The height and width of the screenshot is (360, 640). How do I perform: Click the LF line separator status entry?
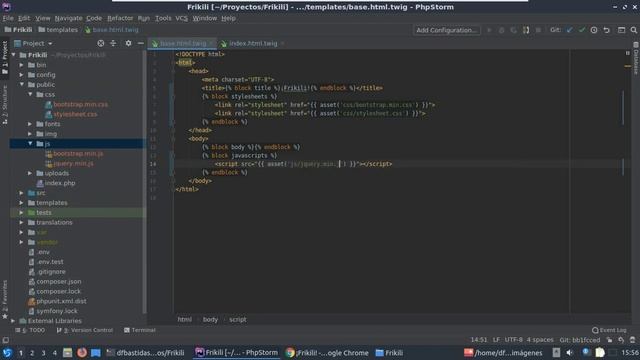pyautogui.click(x=496, y=340)
